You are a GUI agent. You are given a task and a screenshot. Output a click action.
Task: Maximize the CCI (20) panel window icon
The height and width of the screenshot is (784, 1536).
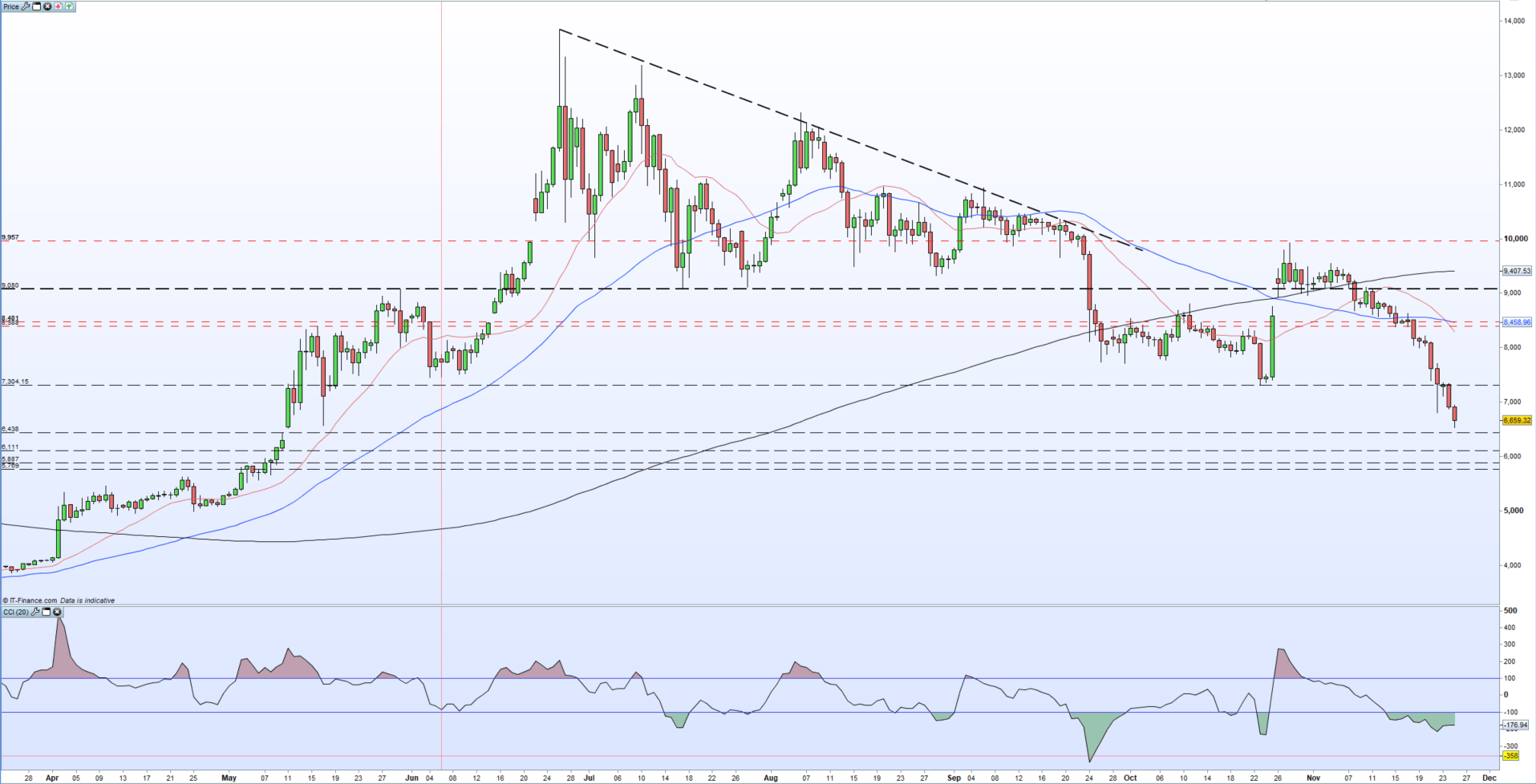[46, 612]
